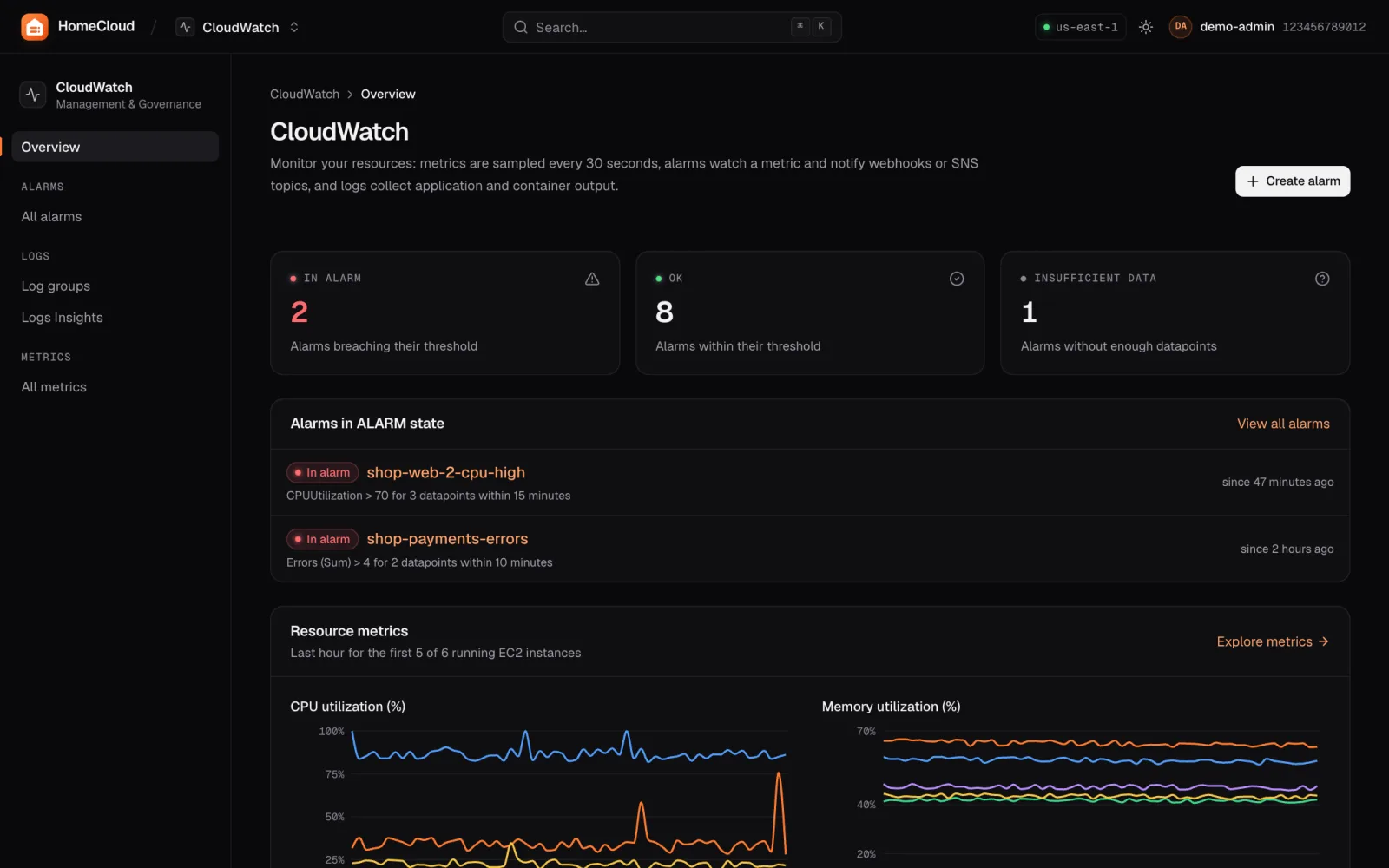Viewport: 1389px width, 868px height.
Task: Toggle light/dark theme sun icon
Action: tap(1146, 27)
